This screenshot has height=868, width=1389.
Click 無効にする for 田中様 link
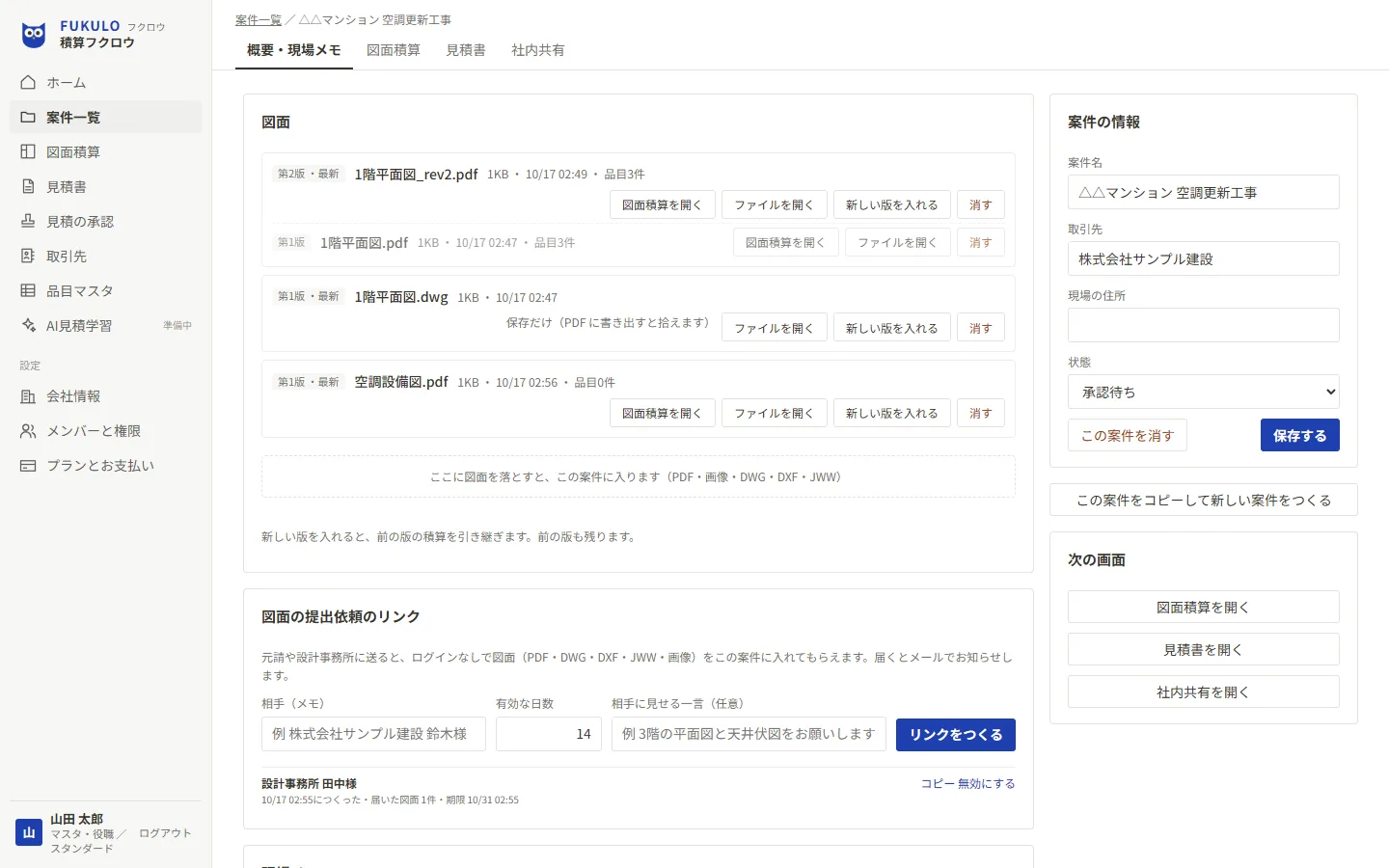pos(987,783)
